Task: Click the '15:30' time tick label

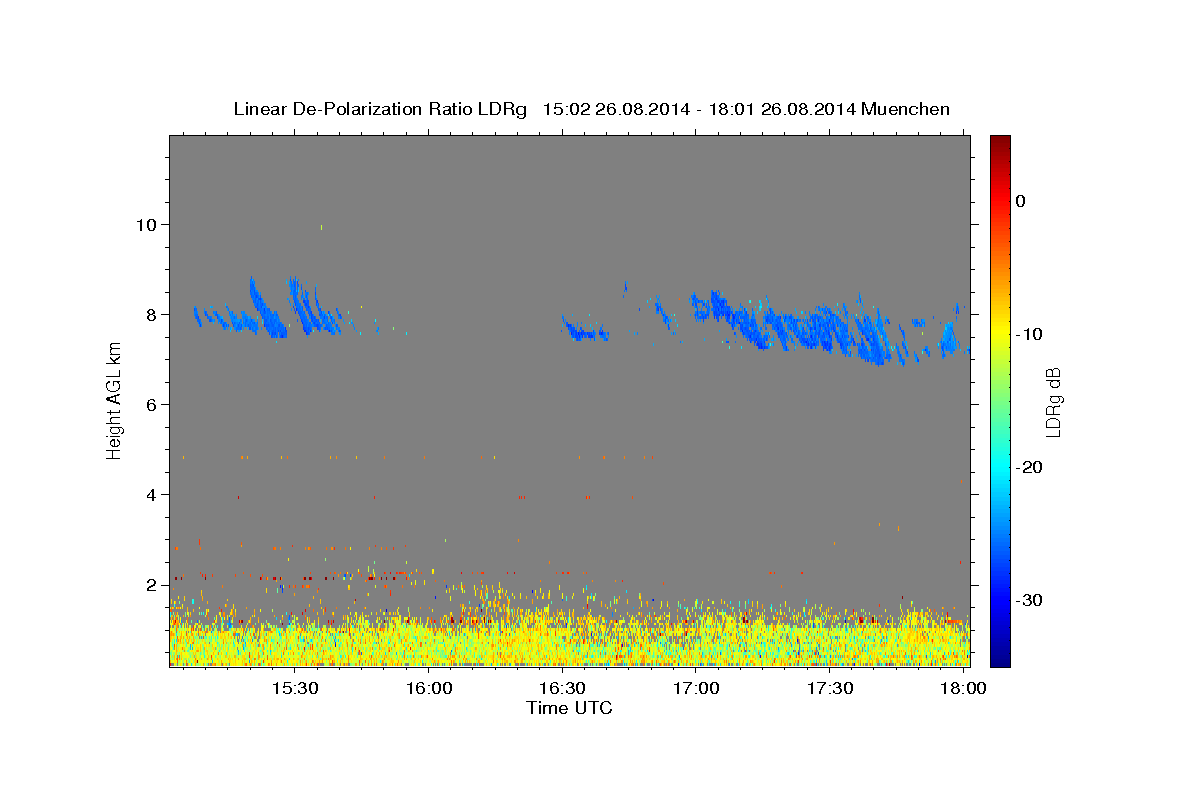Action: [296, 688]
